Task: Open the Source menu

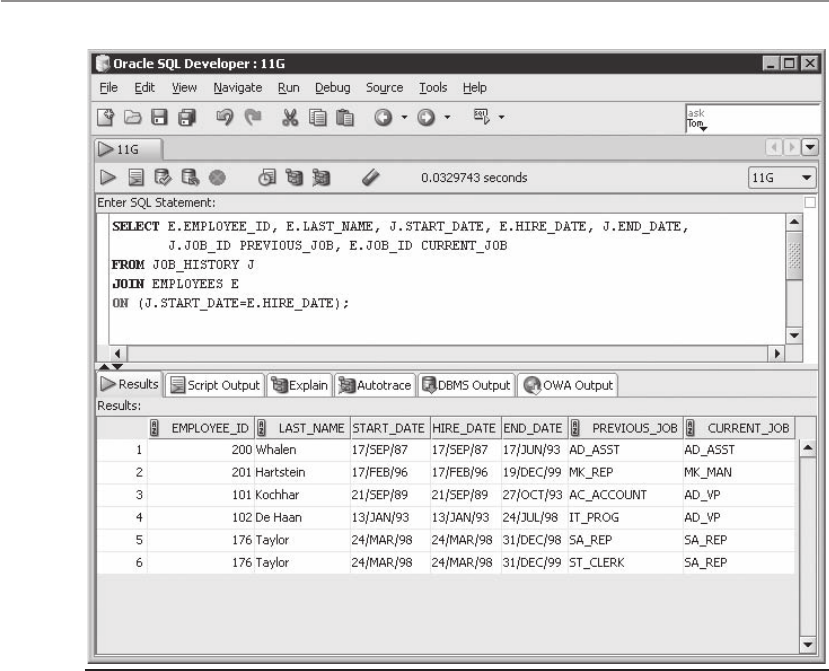Action: pyautogui.click(x=384, y=87)
